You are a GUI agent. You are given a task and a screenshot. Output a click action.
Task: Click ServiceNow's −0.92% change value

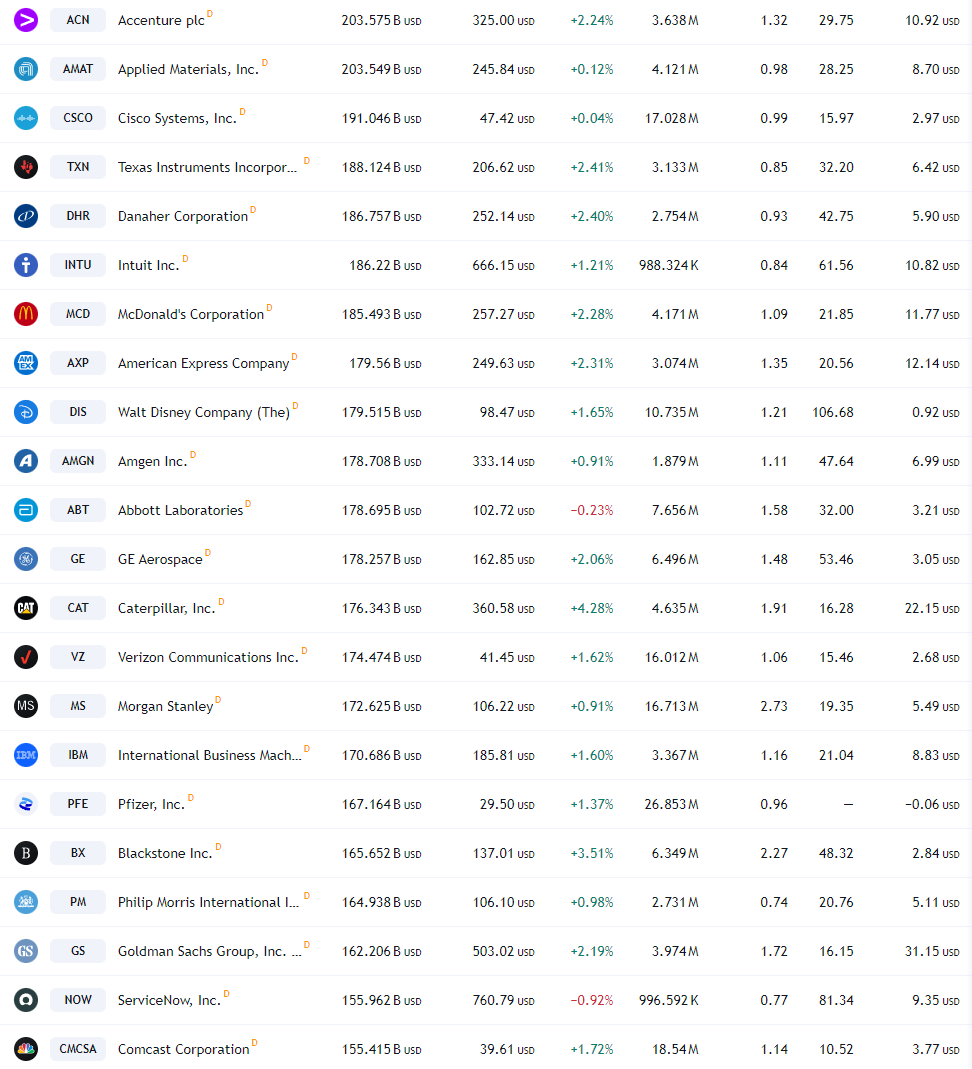point(592,1000)
